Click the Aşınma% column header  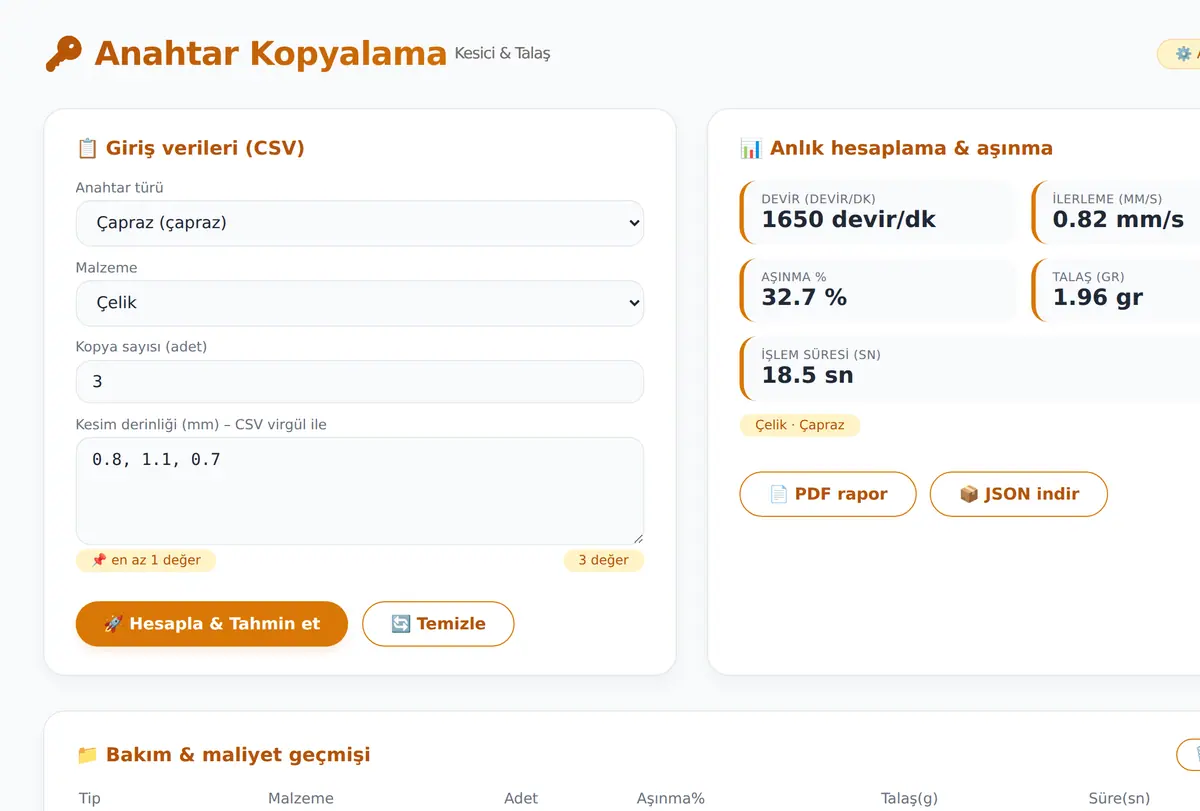pyautogui.click(x=671, y=799)
